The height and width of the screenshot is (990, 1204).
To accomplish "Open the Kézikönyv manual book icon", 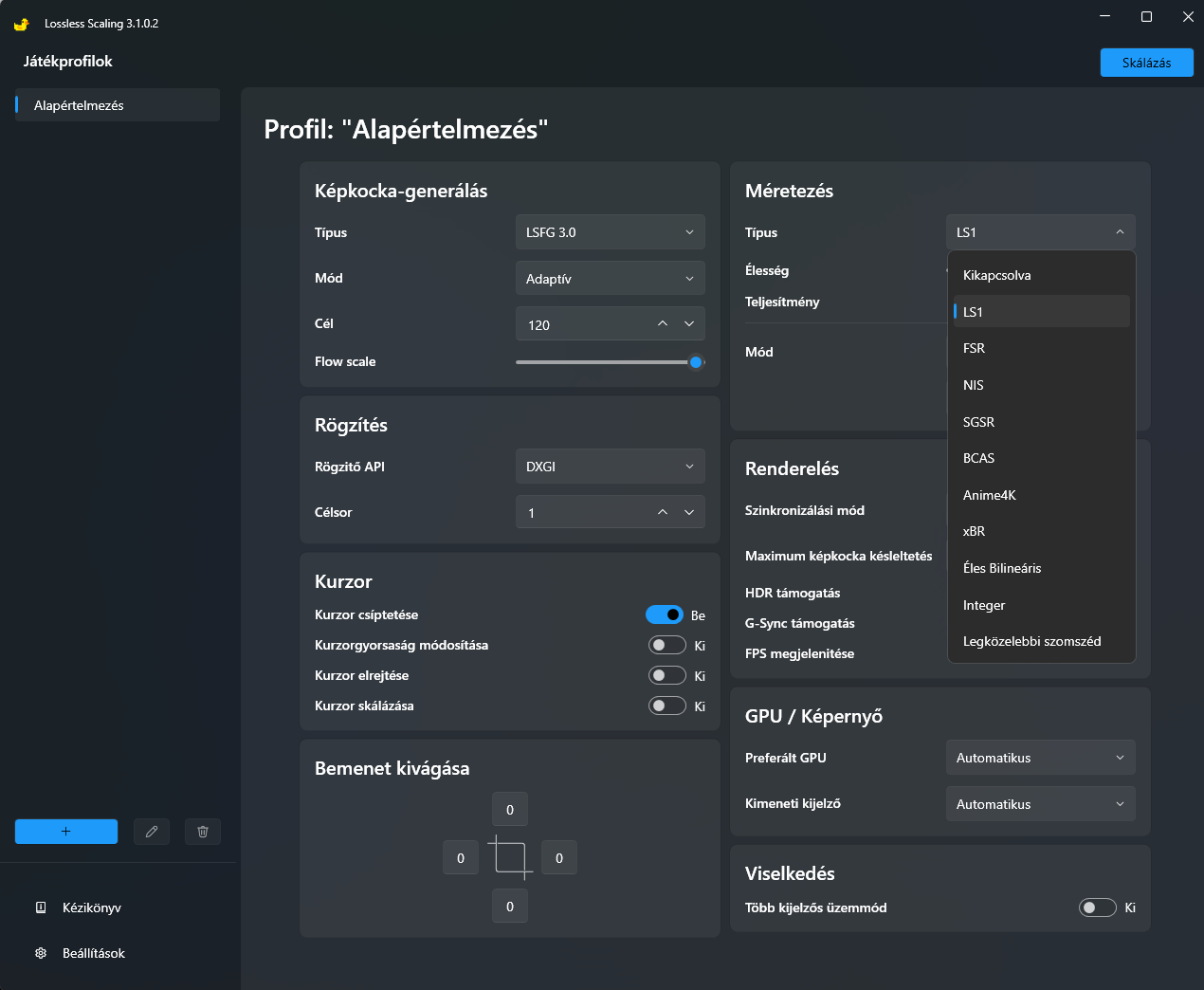I will [41, 907].
